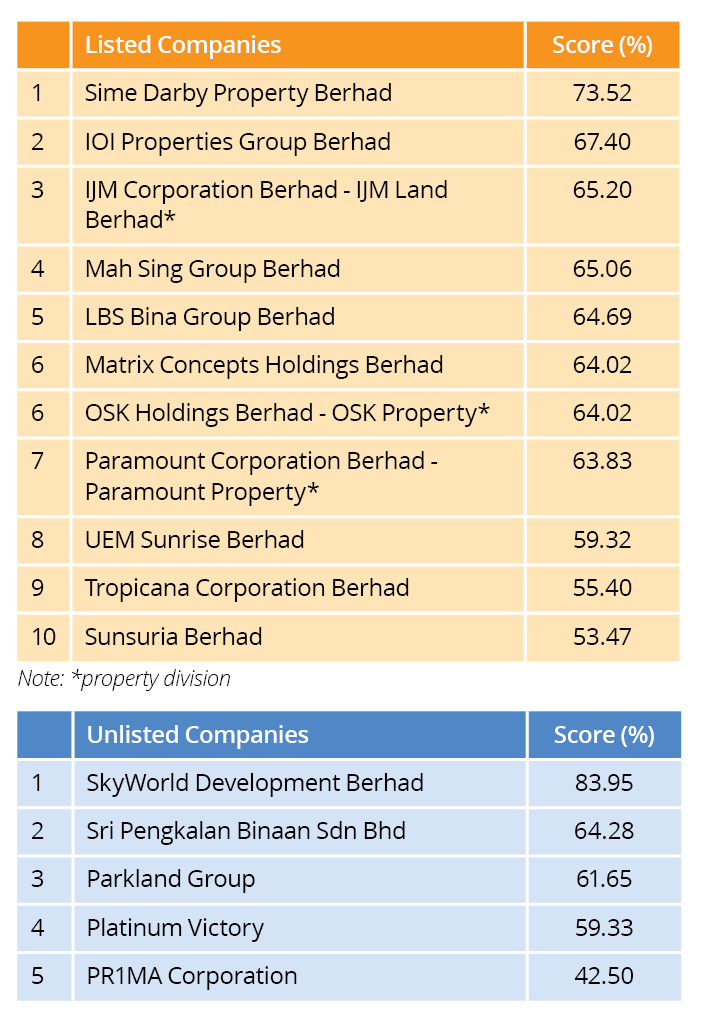The width and height of the screenshot is (702, 1032).
Task: Select Tropicana Corporation Berhad cell
Action: point(247,588)
